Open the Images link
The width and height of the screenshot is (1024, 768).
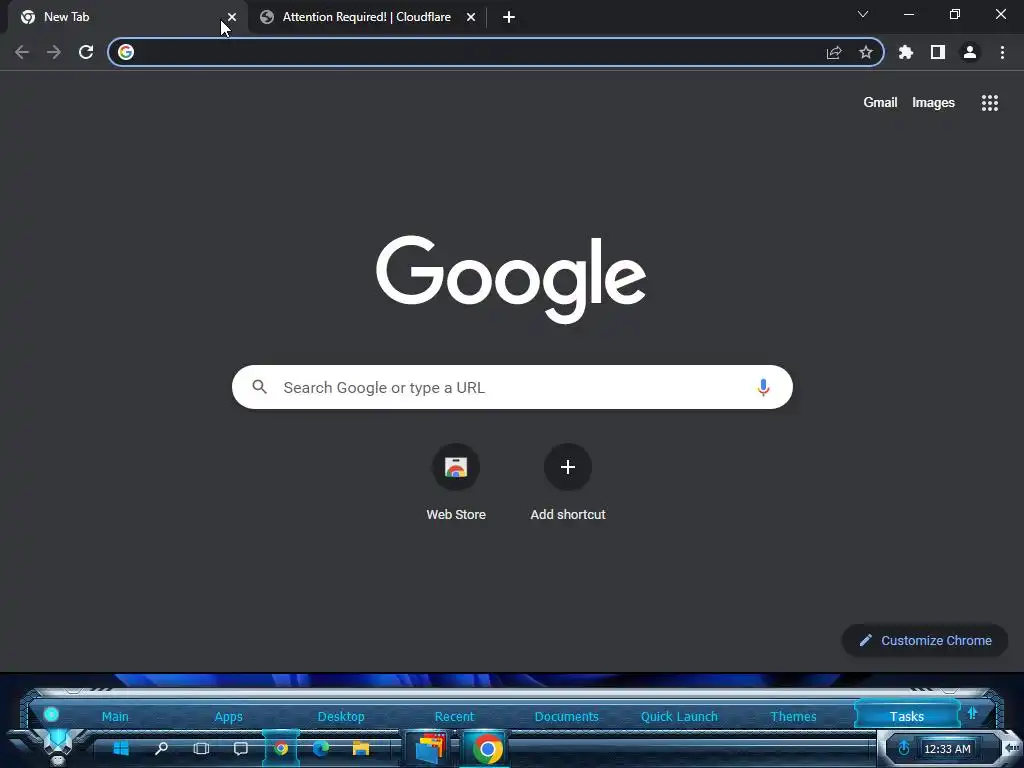tap(933, 103)
